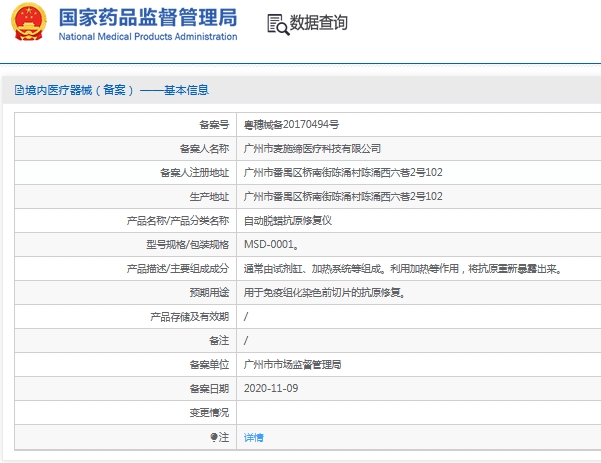Select the date 2020-11-09
The height and width of the screenshot is (463, 601).
coord(271,388)
